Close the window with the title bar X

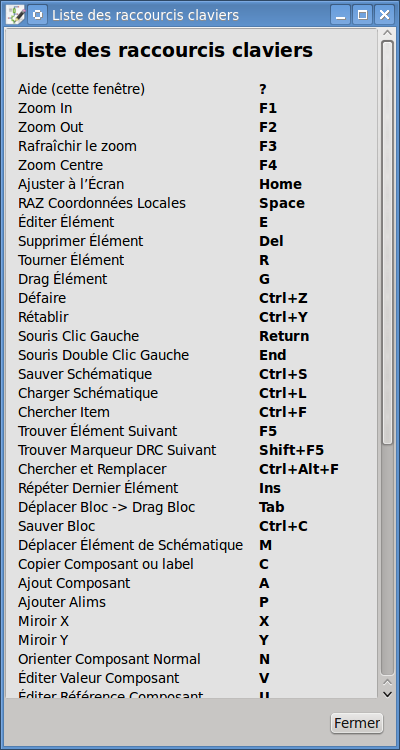tap(384, 15)
